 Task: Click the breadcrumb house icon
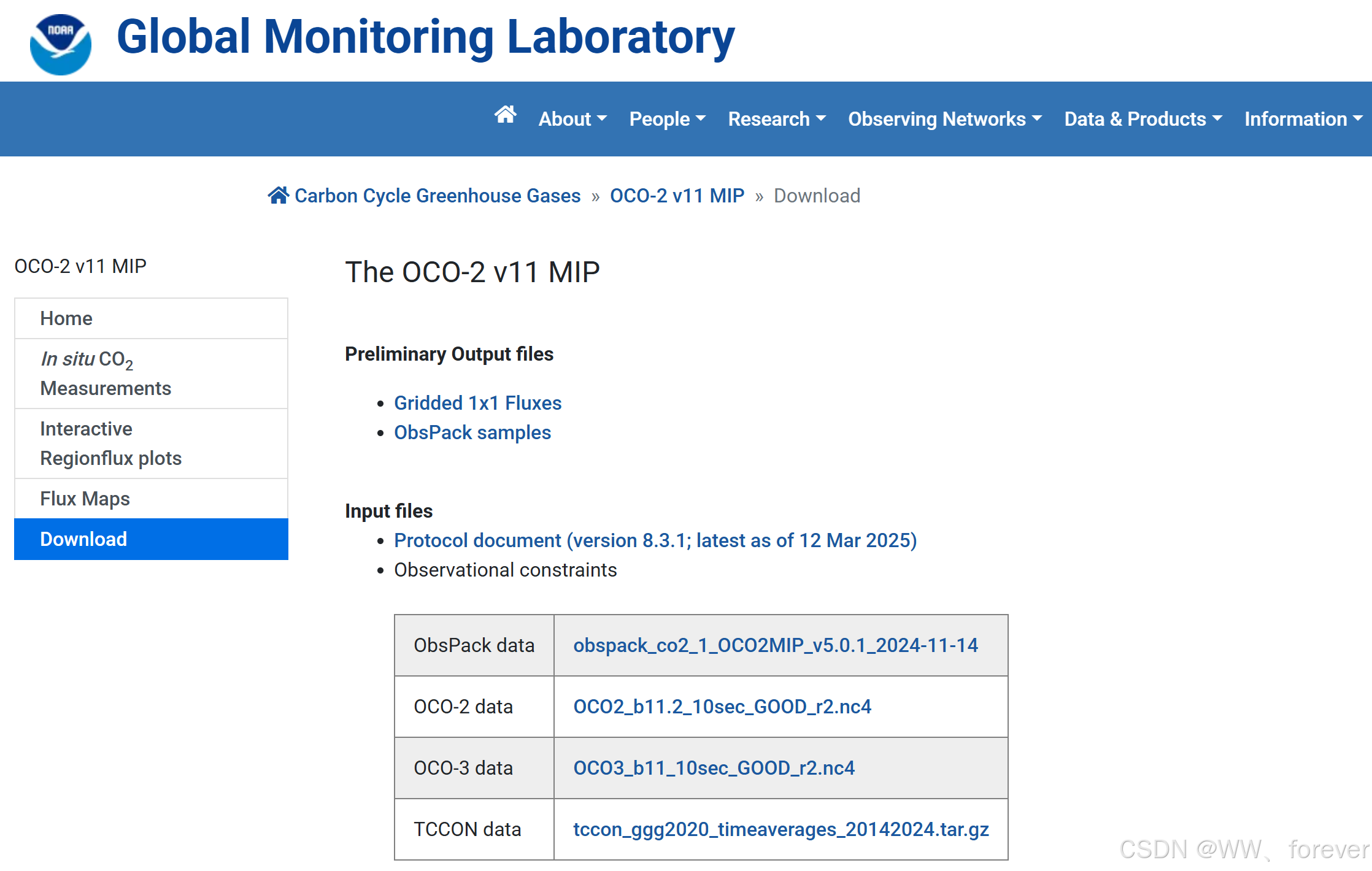[x=278, y=196]
